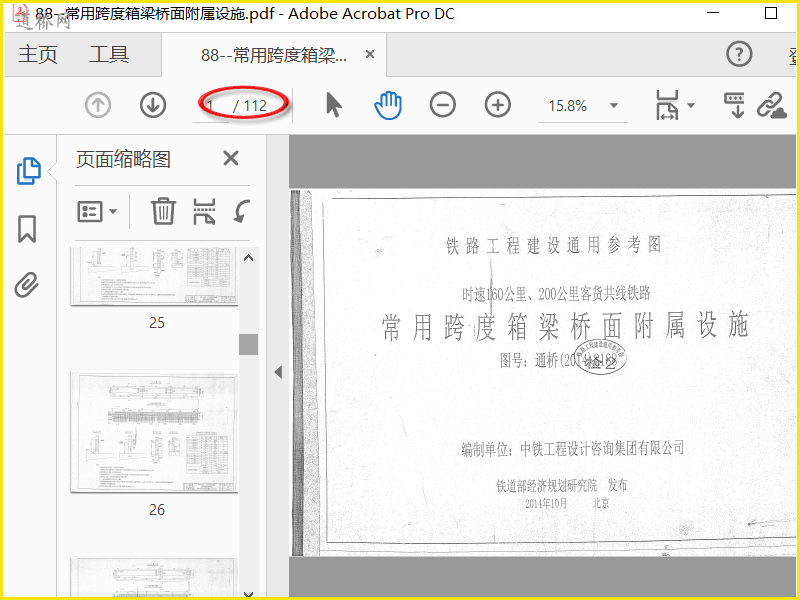
Task: Click the rotate page counterclockwise icon
Action: 241,211
